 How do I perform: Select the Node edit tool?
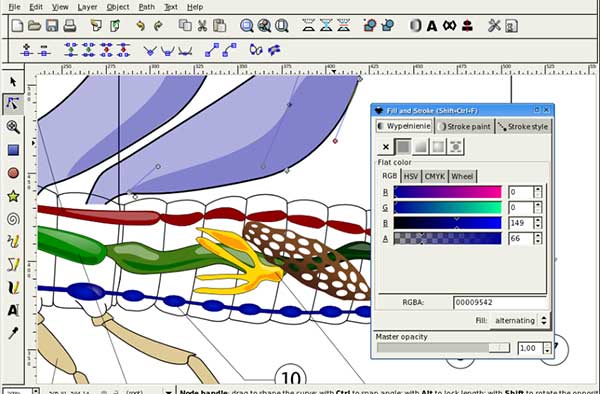(x=13, y=104)
